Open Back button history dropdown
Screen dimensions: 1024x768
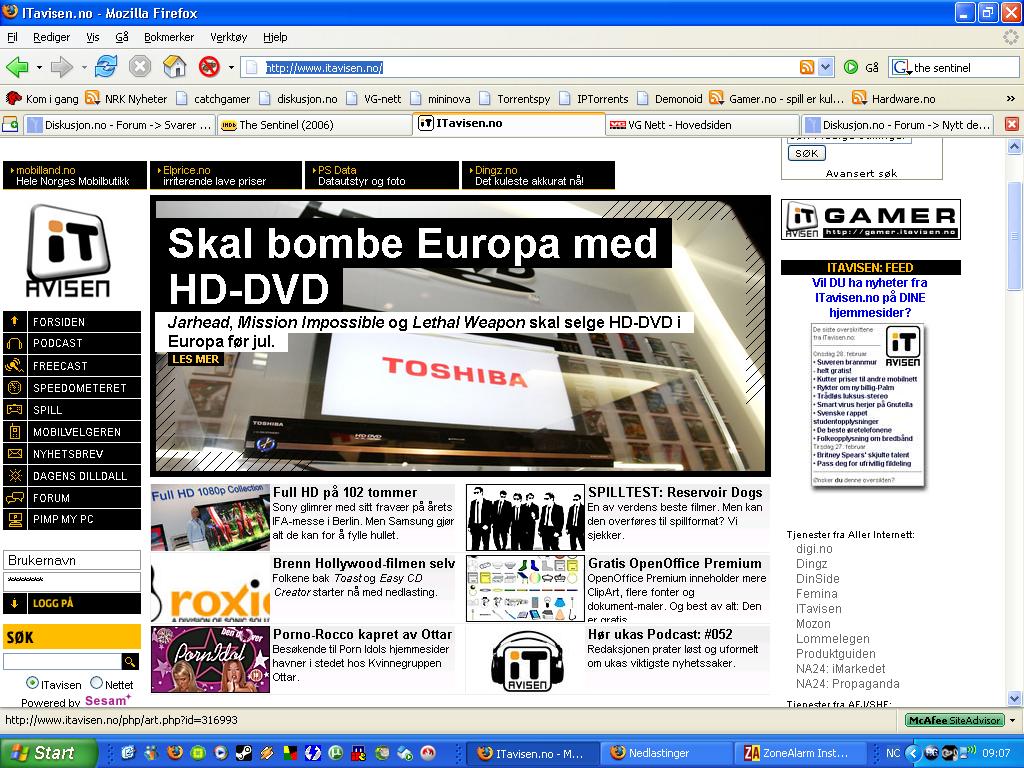(x=39, y=67)
